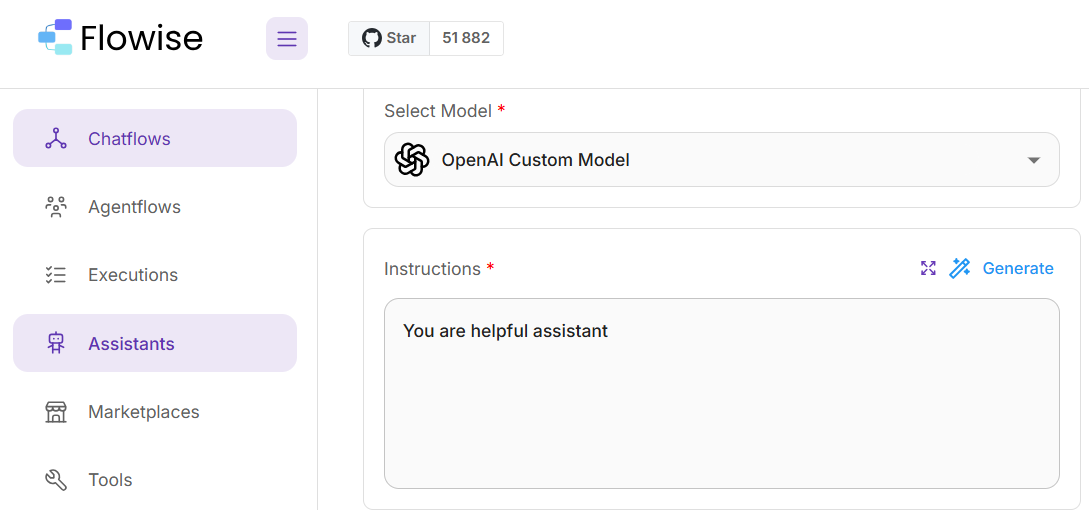Click the GitHub Star button
Image resolution: width=1089 pixels, height=510 pixels.
pyautogui.click(x=389, y=38)
